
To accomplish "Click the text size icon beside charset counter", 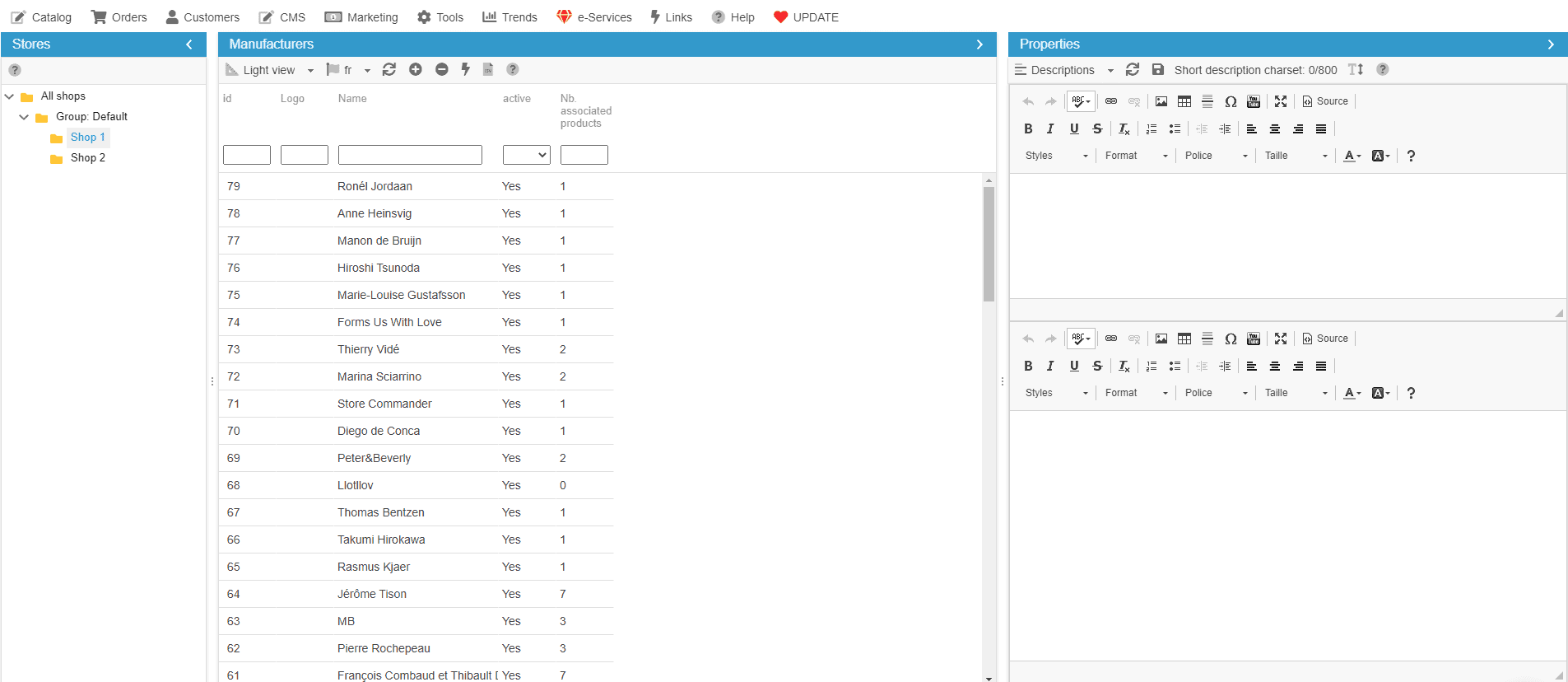I will coord(1356,70).
